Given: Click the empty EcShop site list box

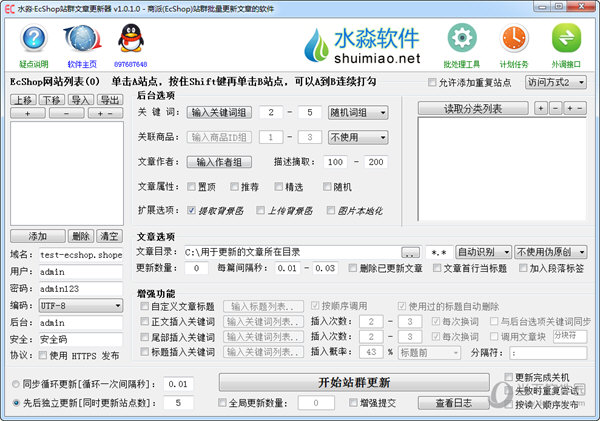Looking at the screenshot, I should (x=67, y=173).
